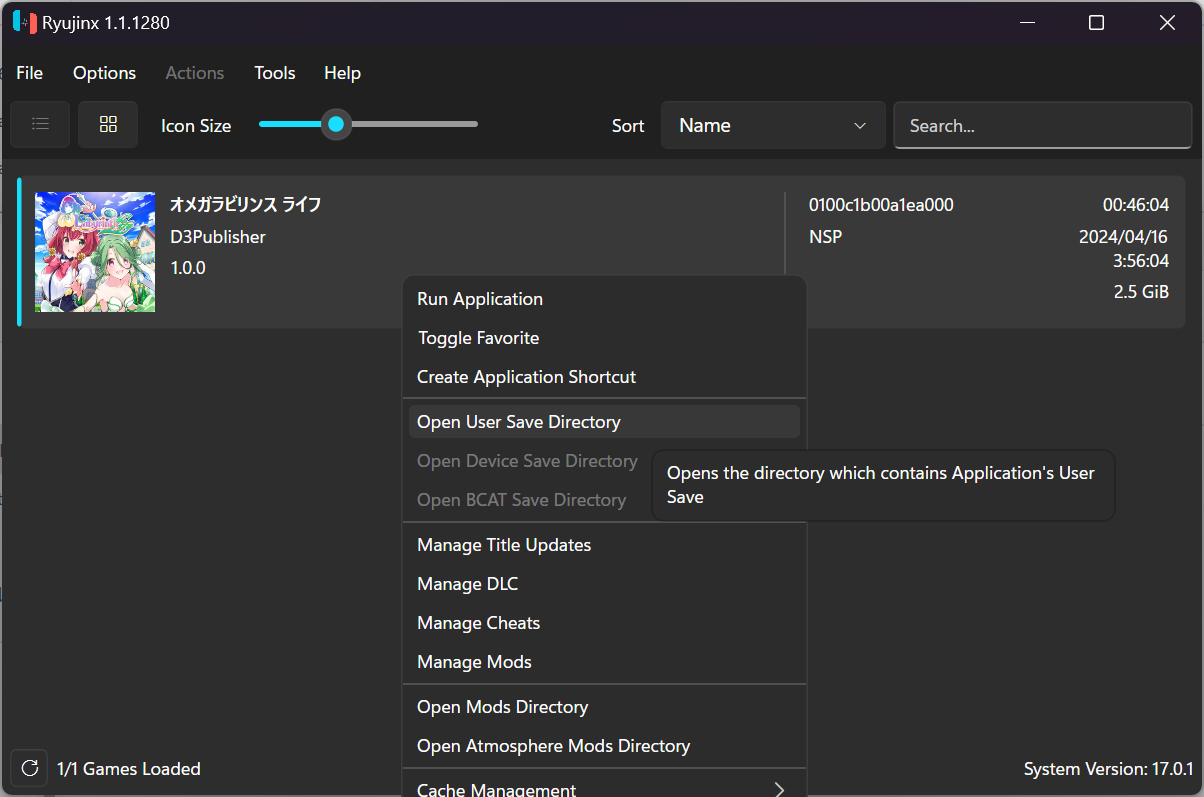Choose Run Application from context menu
The image size is (1204, 797).
pos(604,299)
